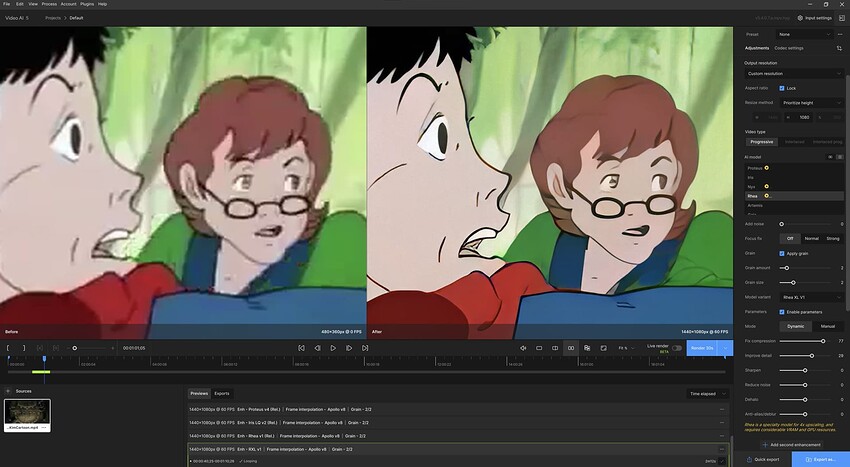Toggle the Live render switch
850x467 pixels.
click(x=677, y=348)
